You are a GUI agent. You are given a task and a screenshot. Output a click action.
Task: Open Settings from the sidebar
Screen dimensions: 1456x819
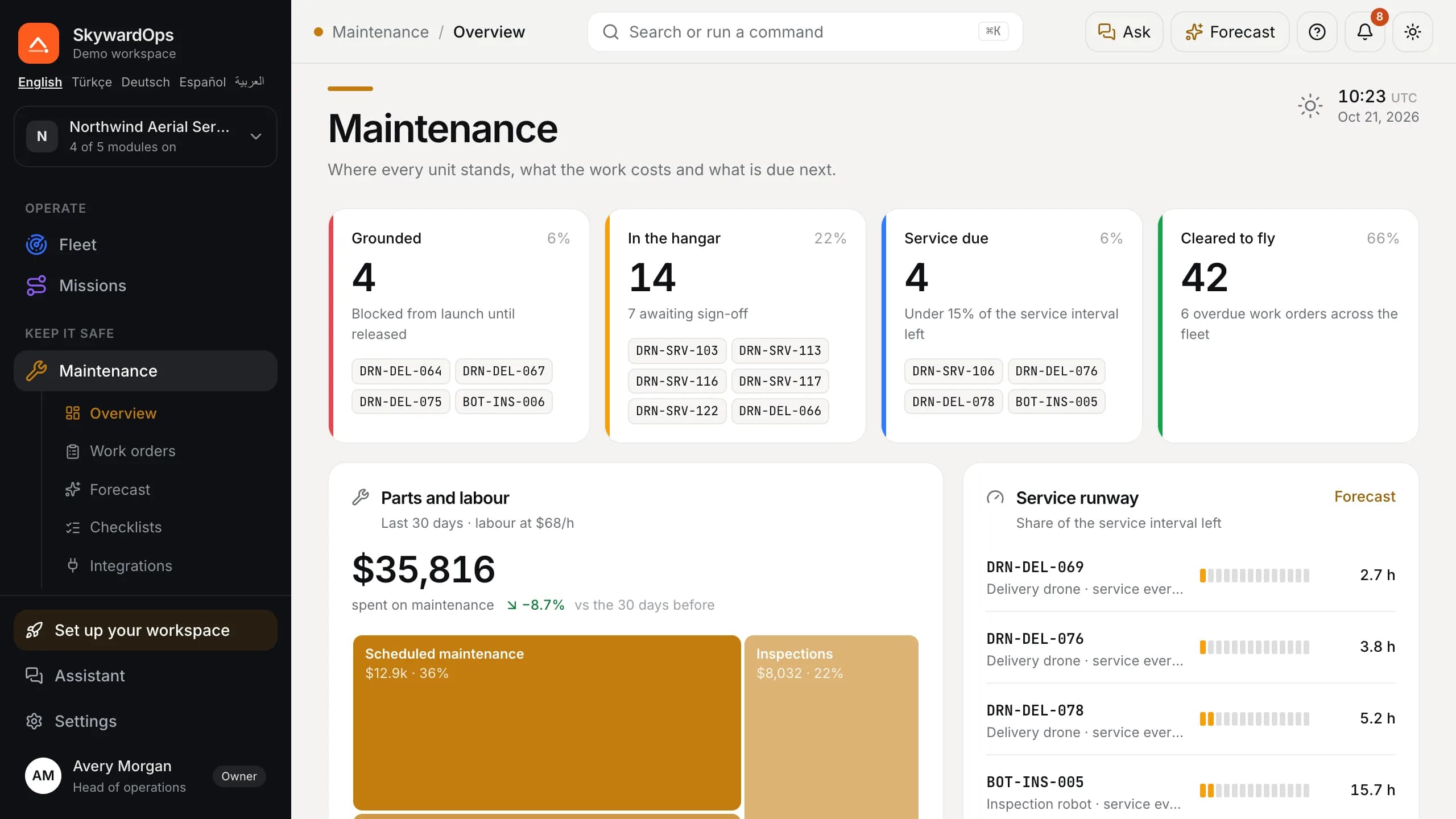[x=146, y=721]
